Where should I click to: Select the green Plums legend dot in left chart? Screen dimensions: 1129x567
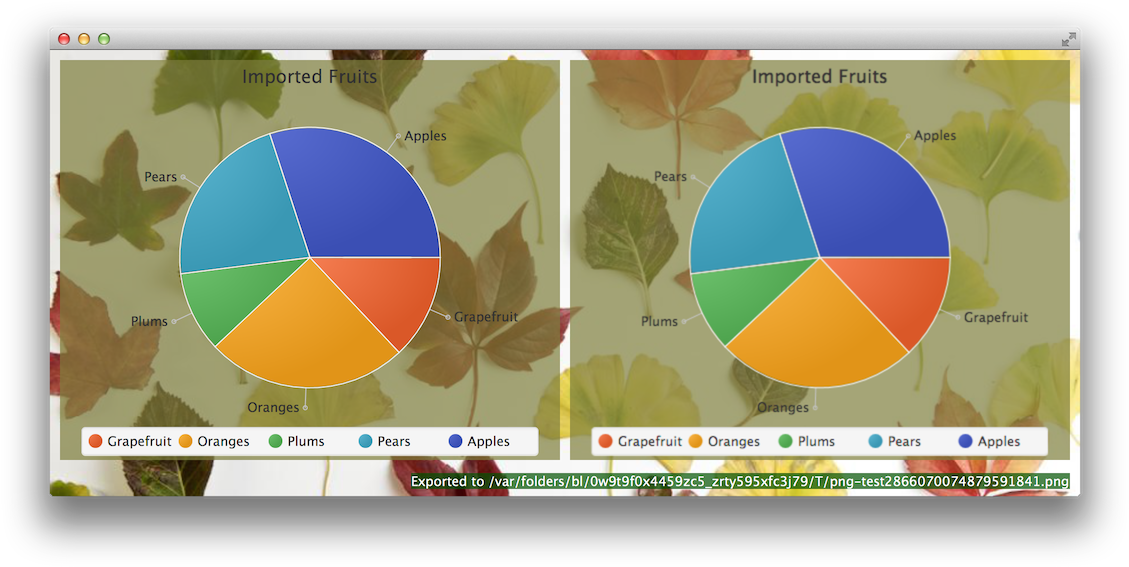[276, 441]
